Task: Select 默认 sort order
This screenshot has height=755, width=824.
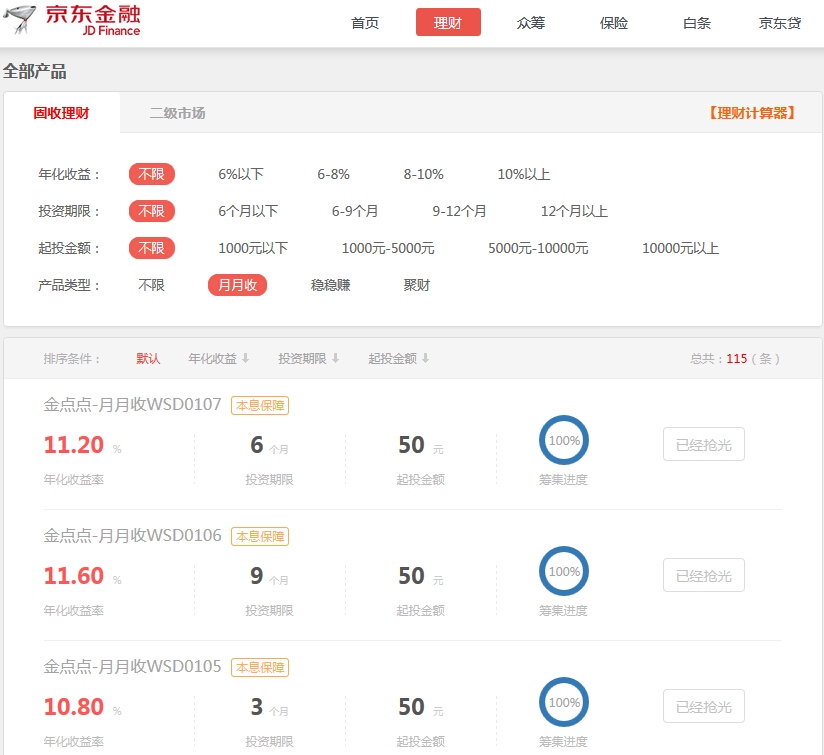Action: [x=148, y=359]
